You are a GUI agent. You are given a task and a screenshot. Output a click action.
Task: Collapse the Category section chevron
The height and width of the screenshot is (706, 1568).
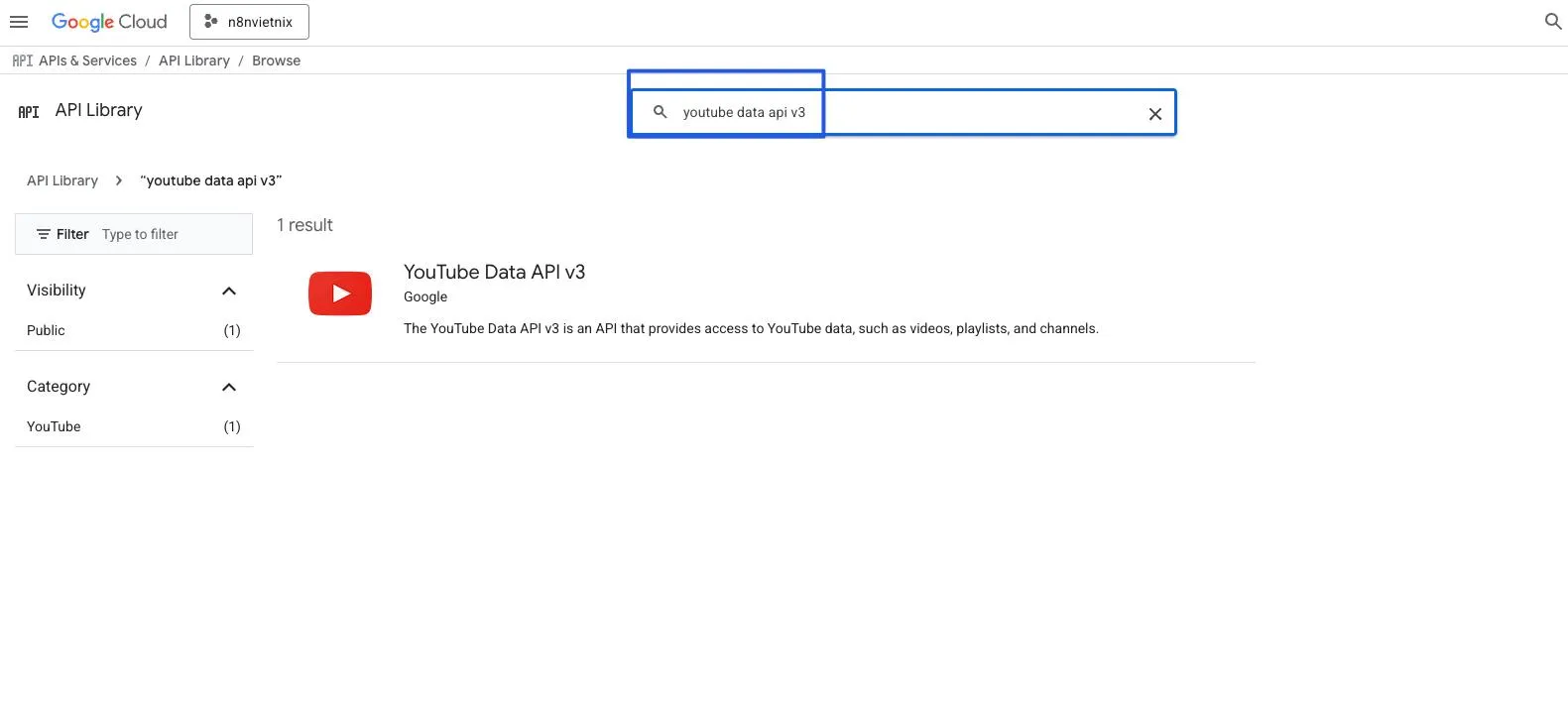click(x=229, y=387)
